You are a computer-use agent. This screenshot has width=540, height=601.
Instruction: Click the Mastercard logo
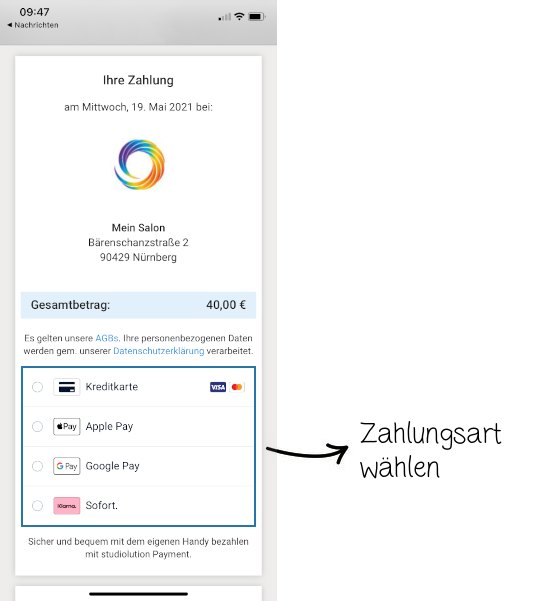(237, 387)
